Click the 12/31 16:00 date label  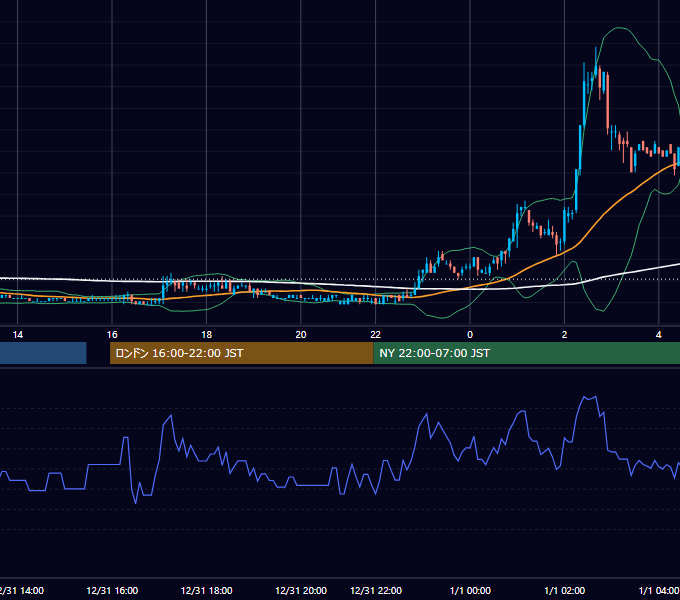pyautogui.click(x=112, y=590)
